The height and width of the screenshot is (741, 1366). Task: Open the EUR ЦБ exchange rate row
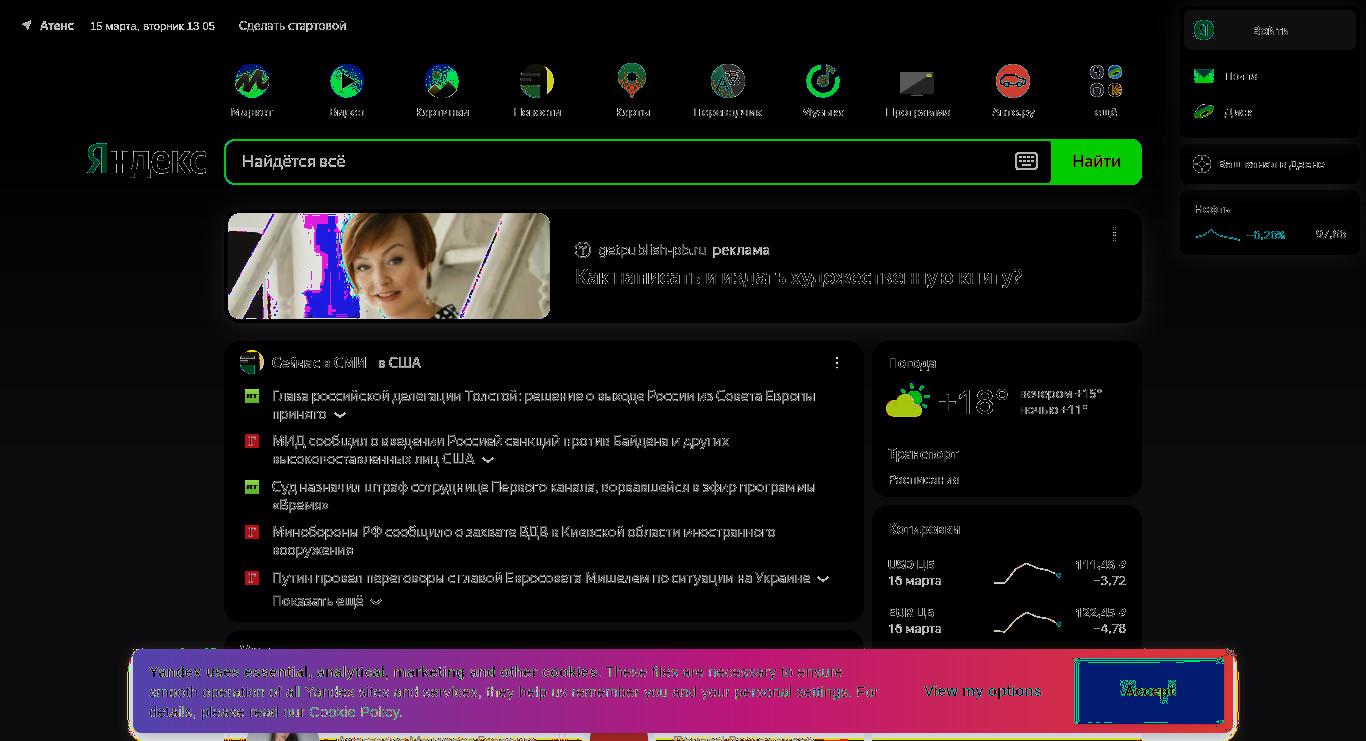pos(1007,621)
